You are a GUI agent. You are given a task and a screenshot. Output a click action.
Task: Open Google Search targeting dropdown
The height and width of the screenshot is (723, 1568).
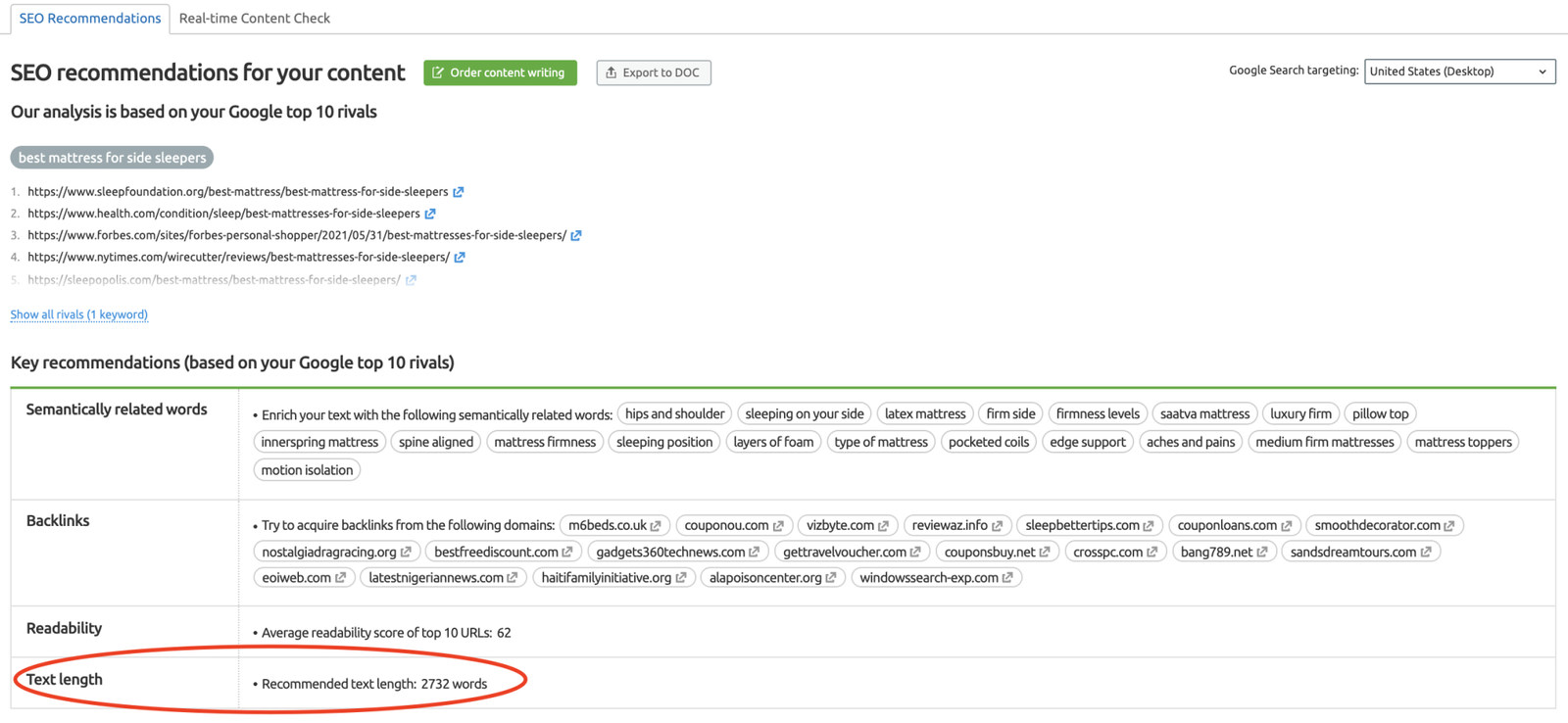pos(1458,72)
